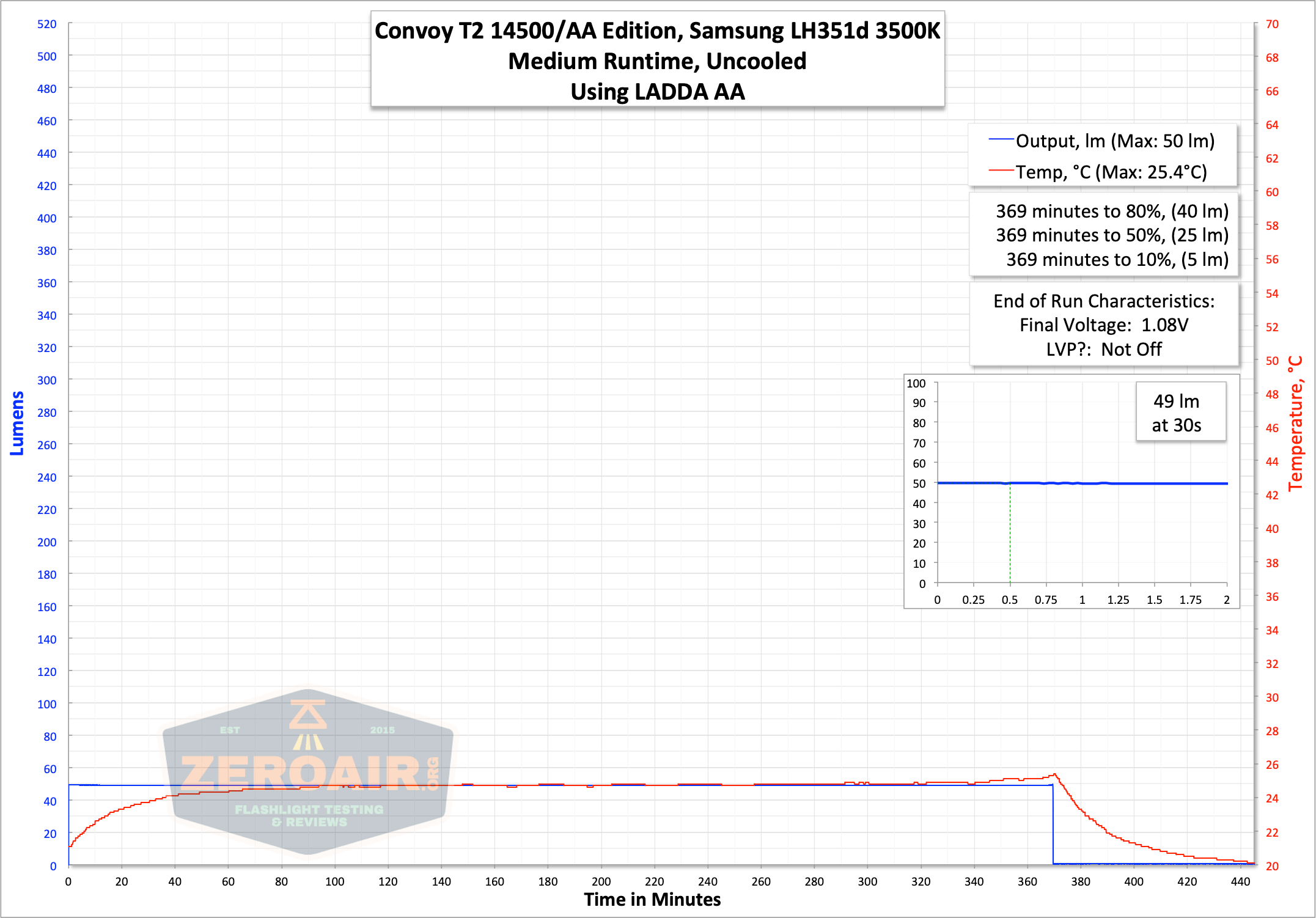This screenshot has height=918, width=1316.
Task: Click '369 minutes to 80%, (40 lm)' text
Action: point(1112,211)
